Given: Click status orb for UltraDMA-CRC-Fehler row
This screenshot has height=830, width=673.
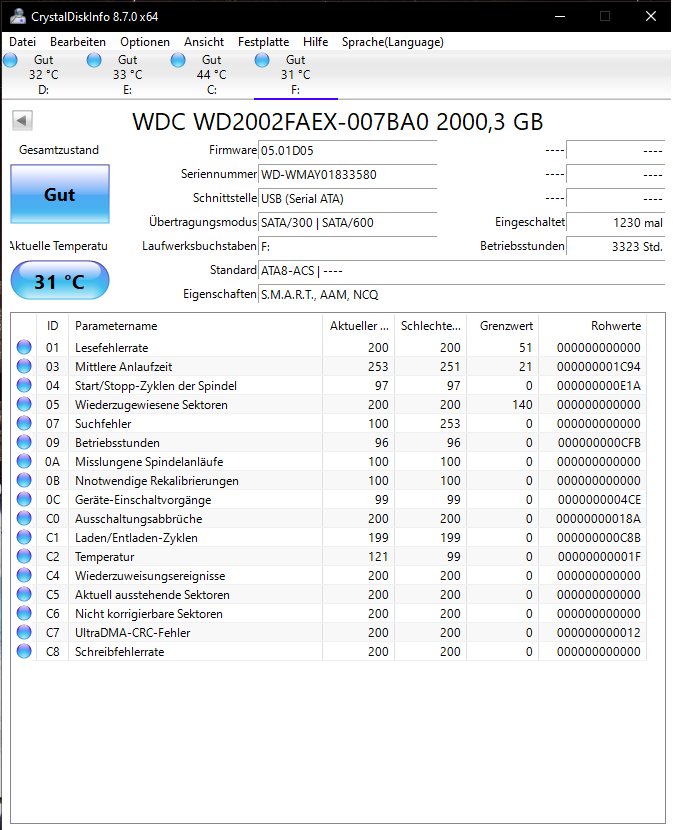Looking at the screenshot, I should click(x=24, y=633).
